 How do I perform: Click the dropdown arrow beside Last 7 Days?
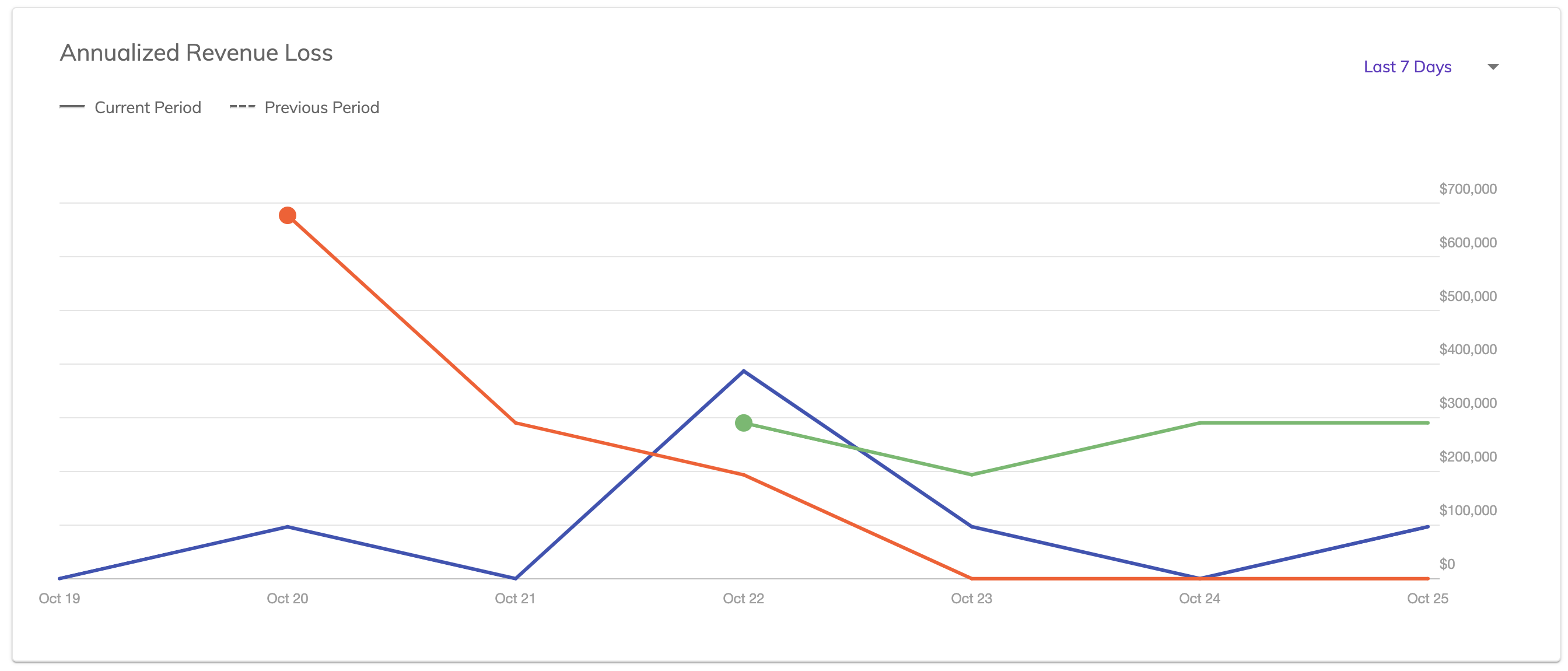(1493, 67)
